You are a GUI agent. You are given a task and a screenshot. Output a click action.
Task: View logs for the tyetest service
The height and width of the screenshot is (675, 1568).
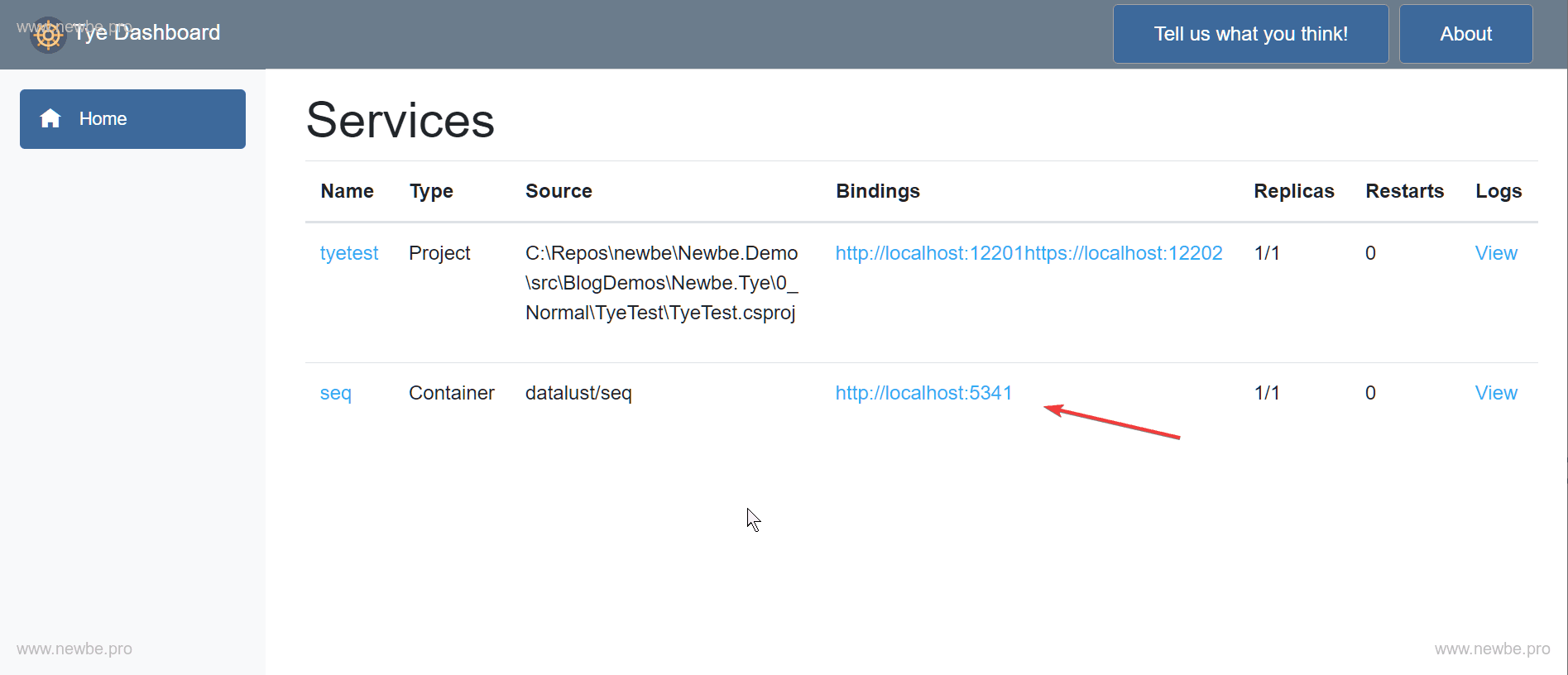click(1496, 253)
